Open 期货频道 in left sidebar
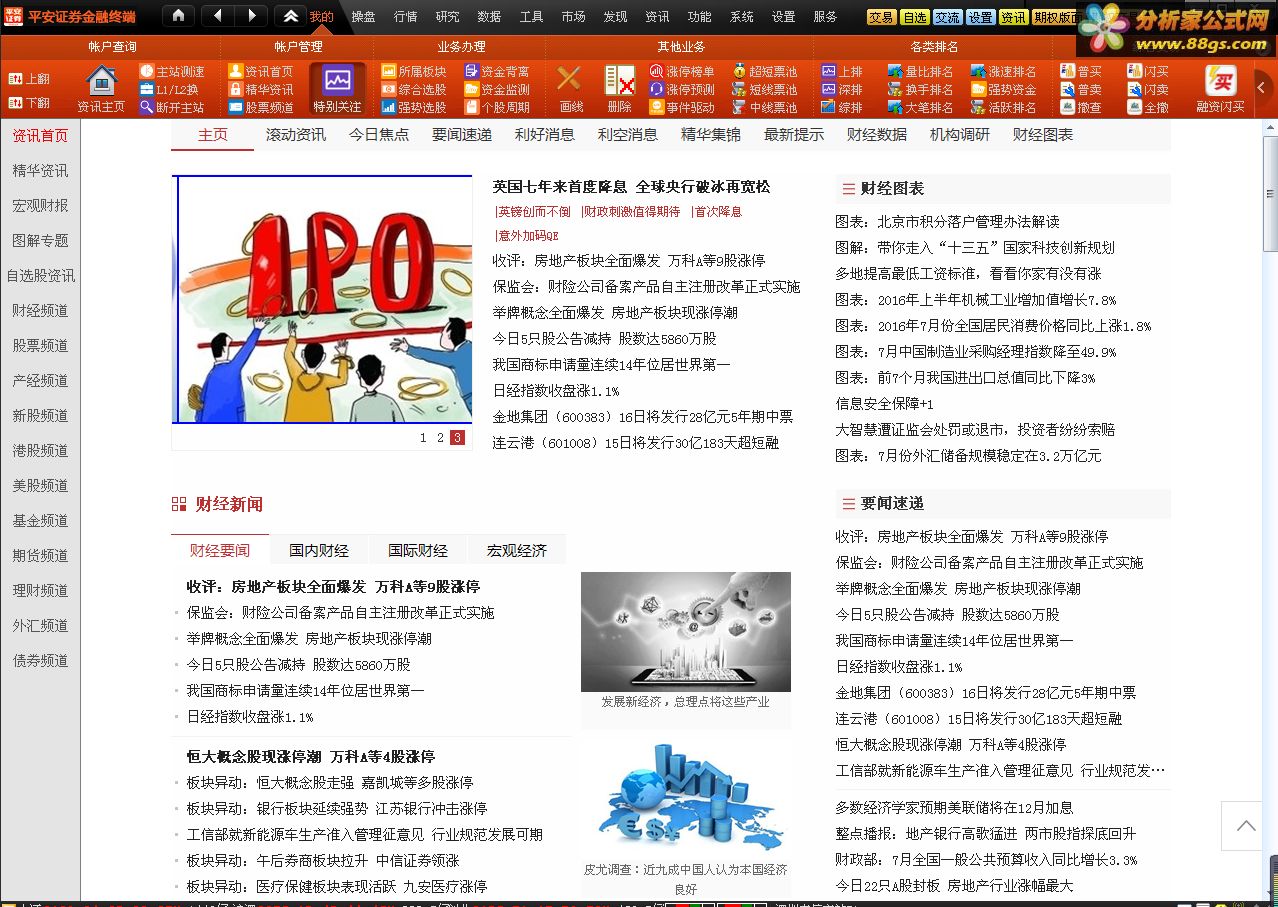This screenshot has width=1278, height=907. pyautogui.click(x=40, y=555)
